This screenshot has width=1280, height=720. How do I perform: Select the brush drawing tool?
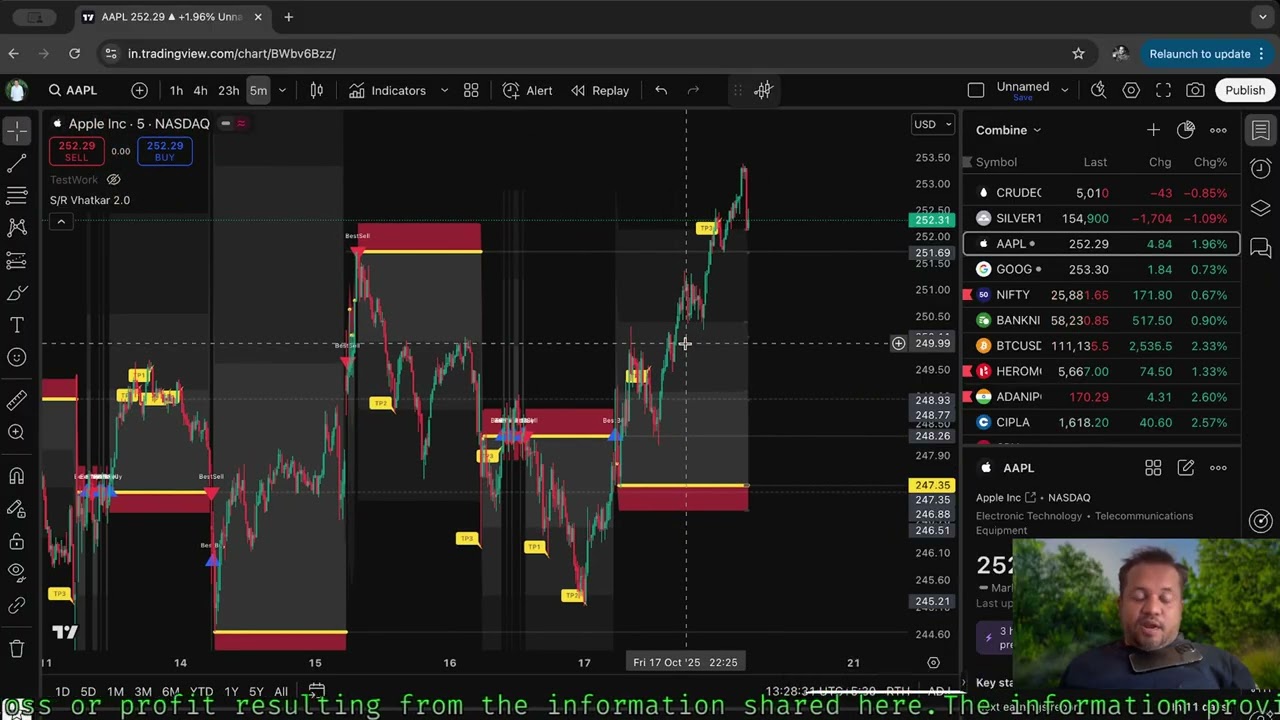[17, 293]
